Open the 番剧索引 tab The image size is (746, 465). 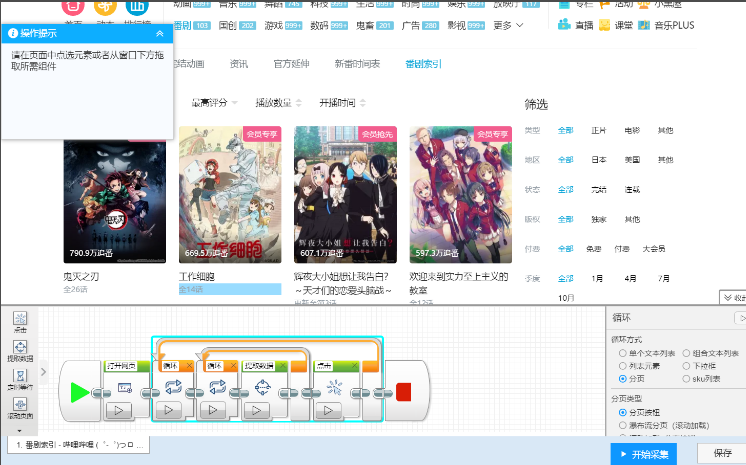tap(423, 64)
